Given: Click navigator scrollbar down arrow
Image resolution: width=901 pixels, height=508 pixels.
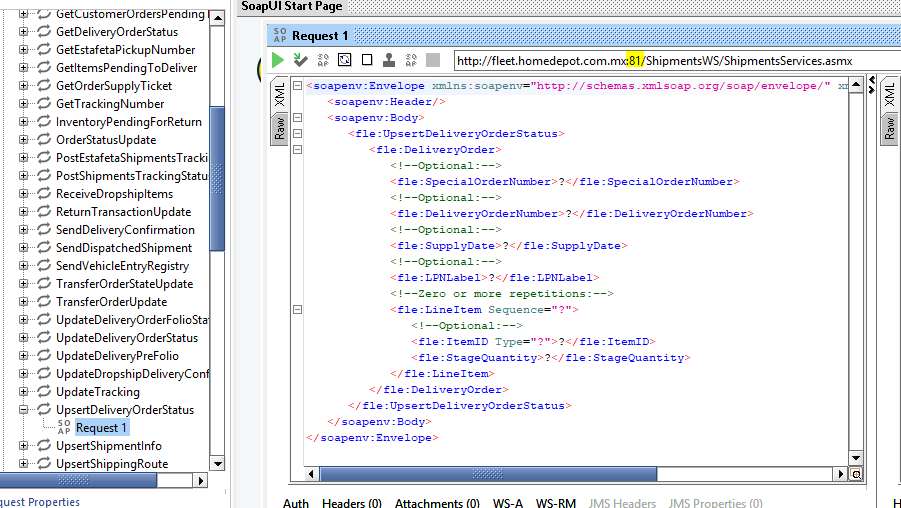Looking at the screenshot, I should pos(217,463).
